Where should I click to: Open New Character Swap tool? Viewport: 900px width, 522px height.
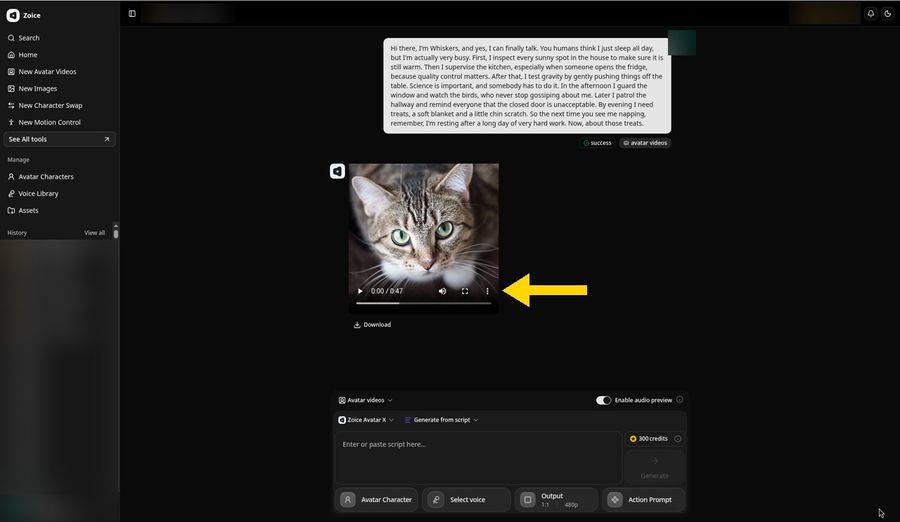[45, 105]
